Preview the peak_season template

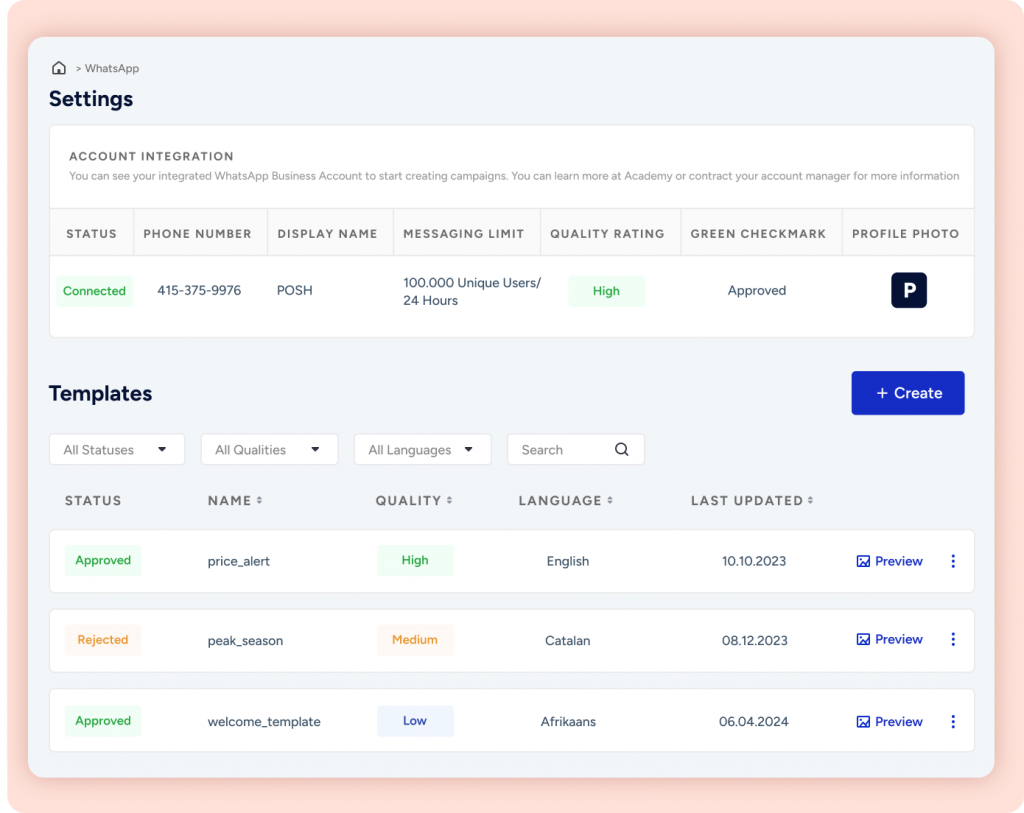pos(889,640)
